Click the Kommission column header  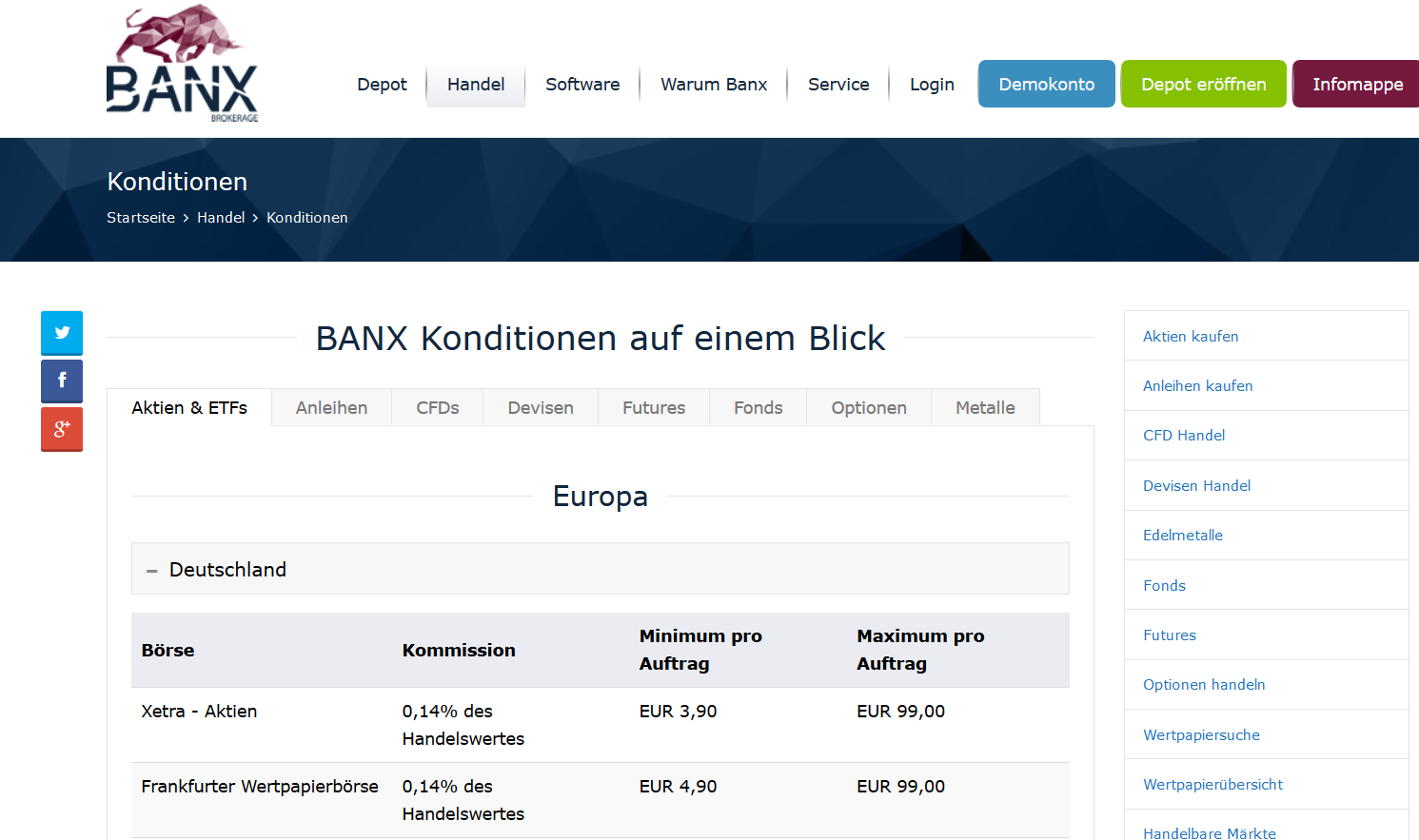click(x=459, y=651)
